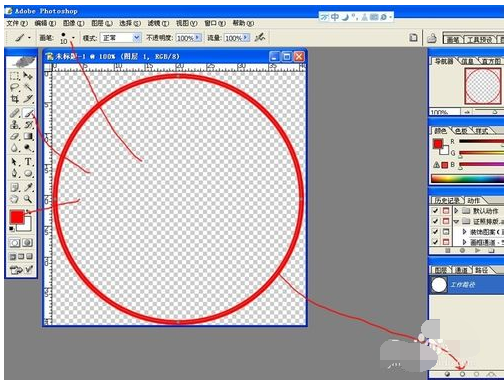
Task: Click load path as selection button
Action: coord(477,374)
